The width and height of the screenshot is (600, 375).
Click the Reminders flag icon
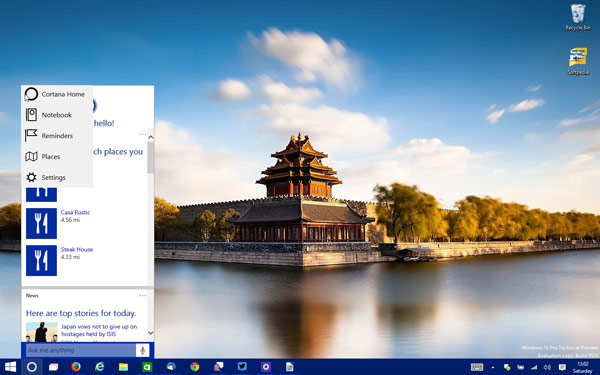31,135
